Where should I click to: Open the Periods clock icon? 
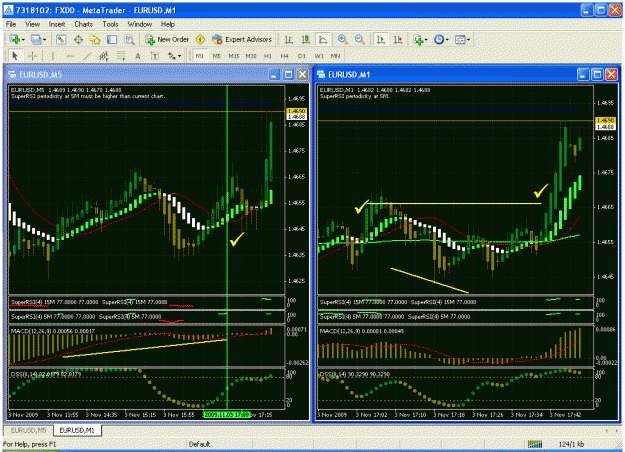tap(439, 39)
